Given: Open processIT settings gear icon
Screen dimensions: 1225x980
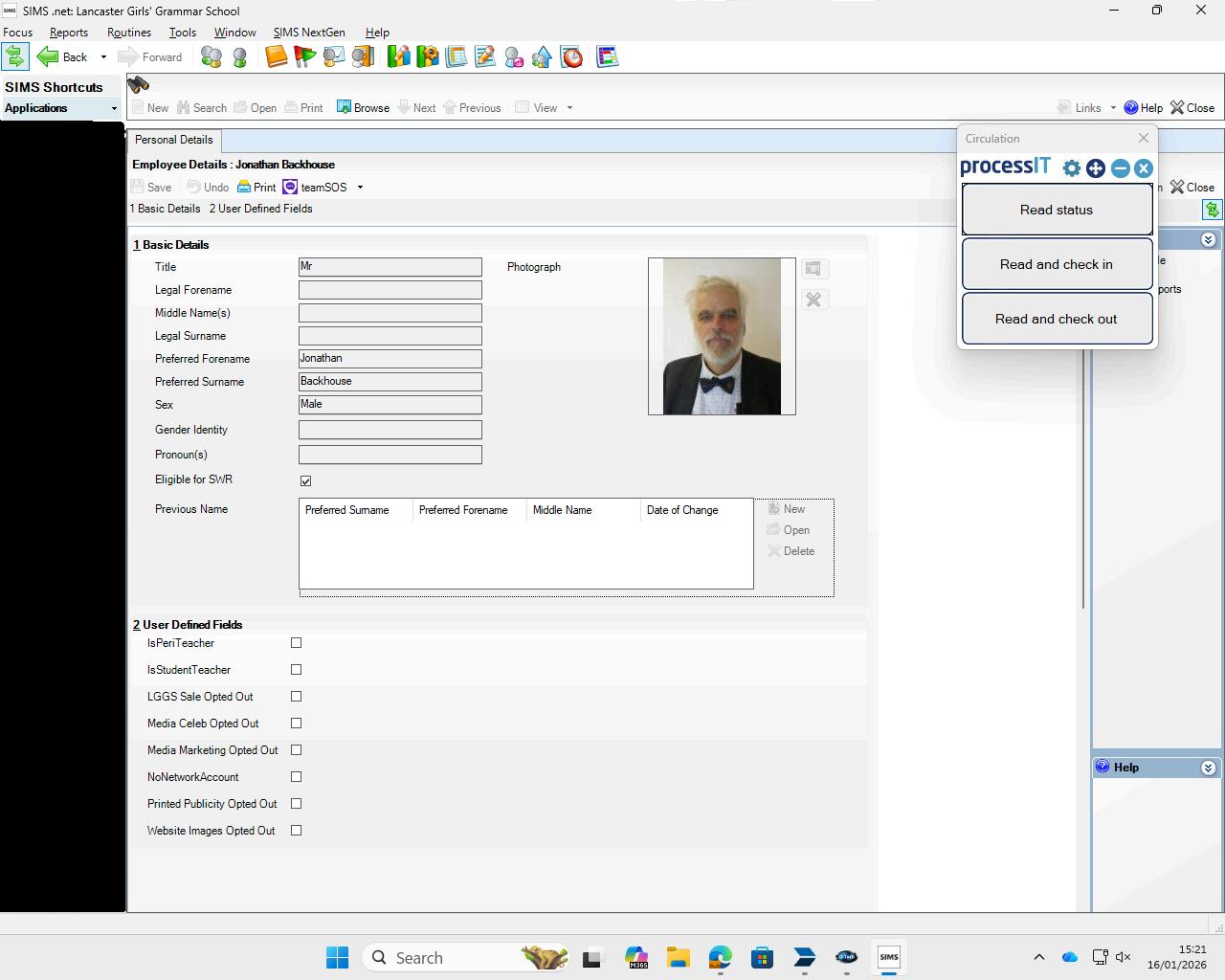Looking at the screenshot, I should pos(1072,168).
